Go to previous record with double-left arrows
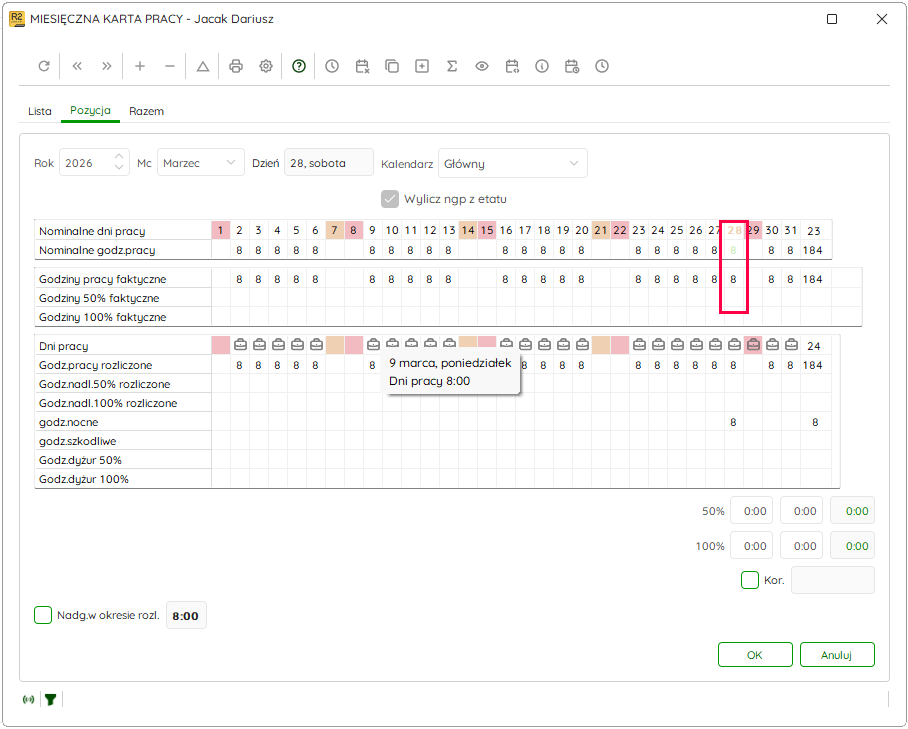 coord(76,66)
